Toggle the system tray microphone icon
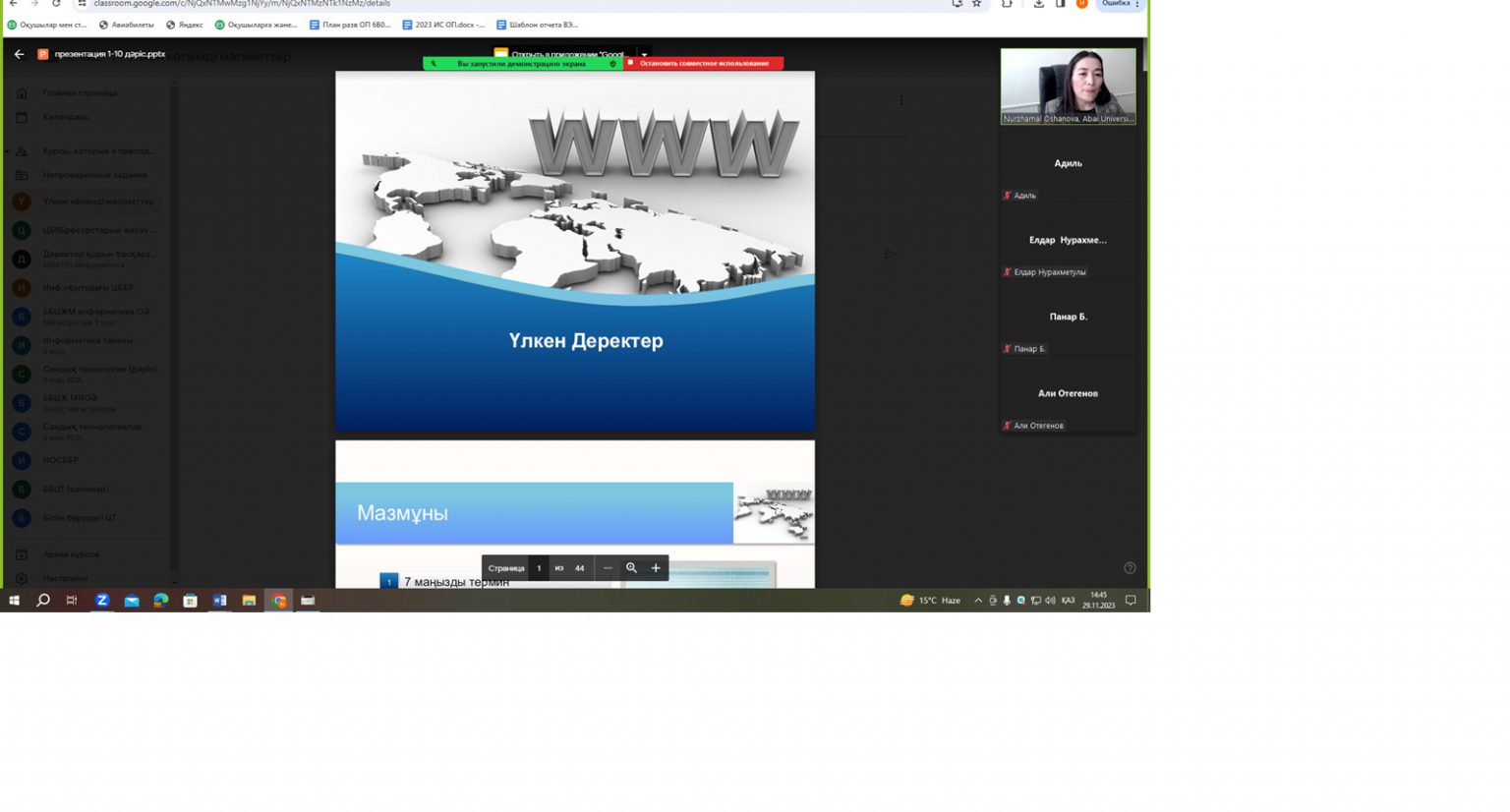The height and width of the screenshot is (812, 1510). [1007, 600]
